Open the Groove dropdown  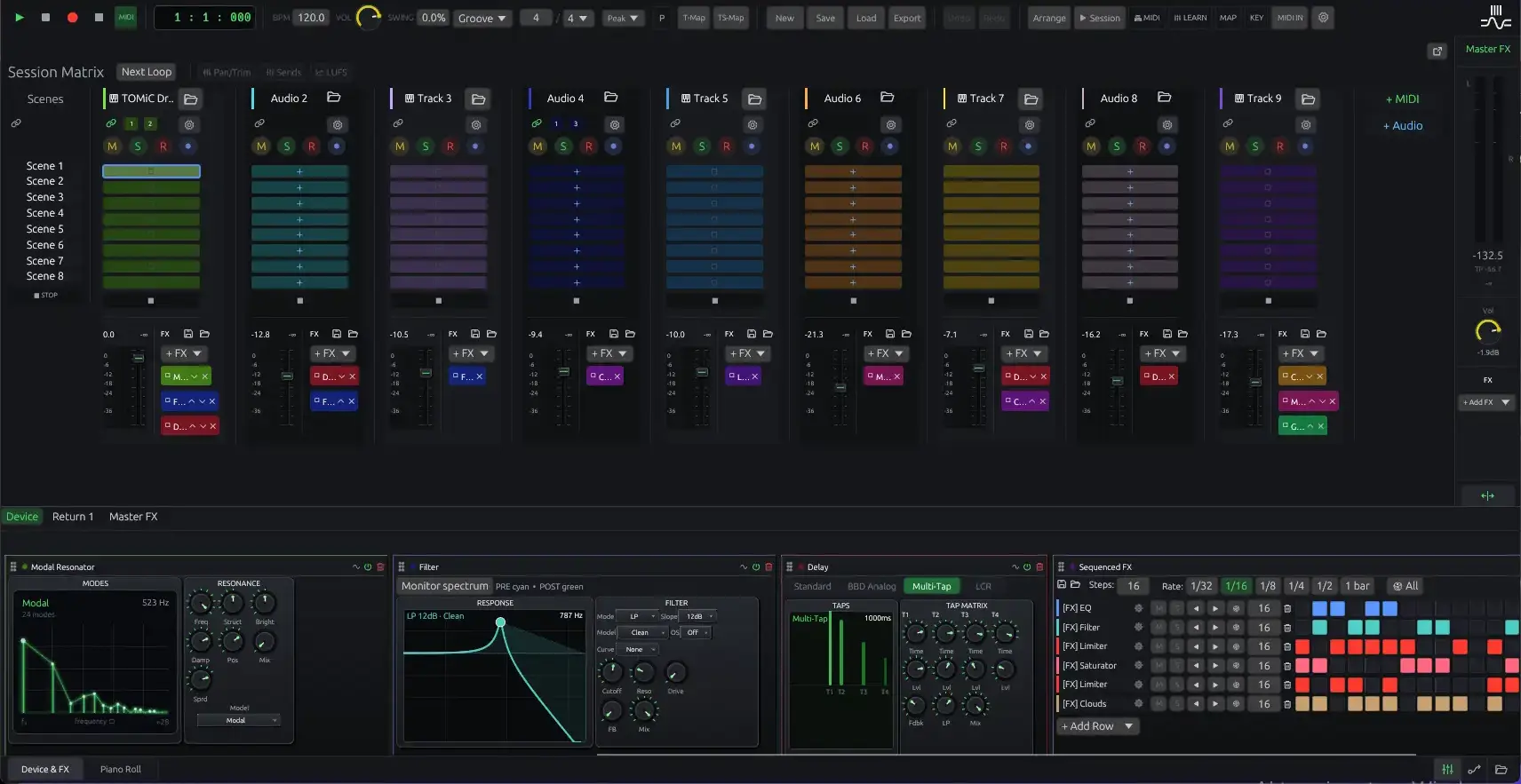click(x=482, y=18)
